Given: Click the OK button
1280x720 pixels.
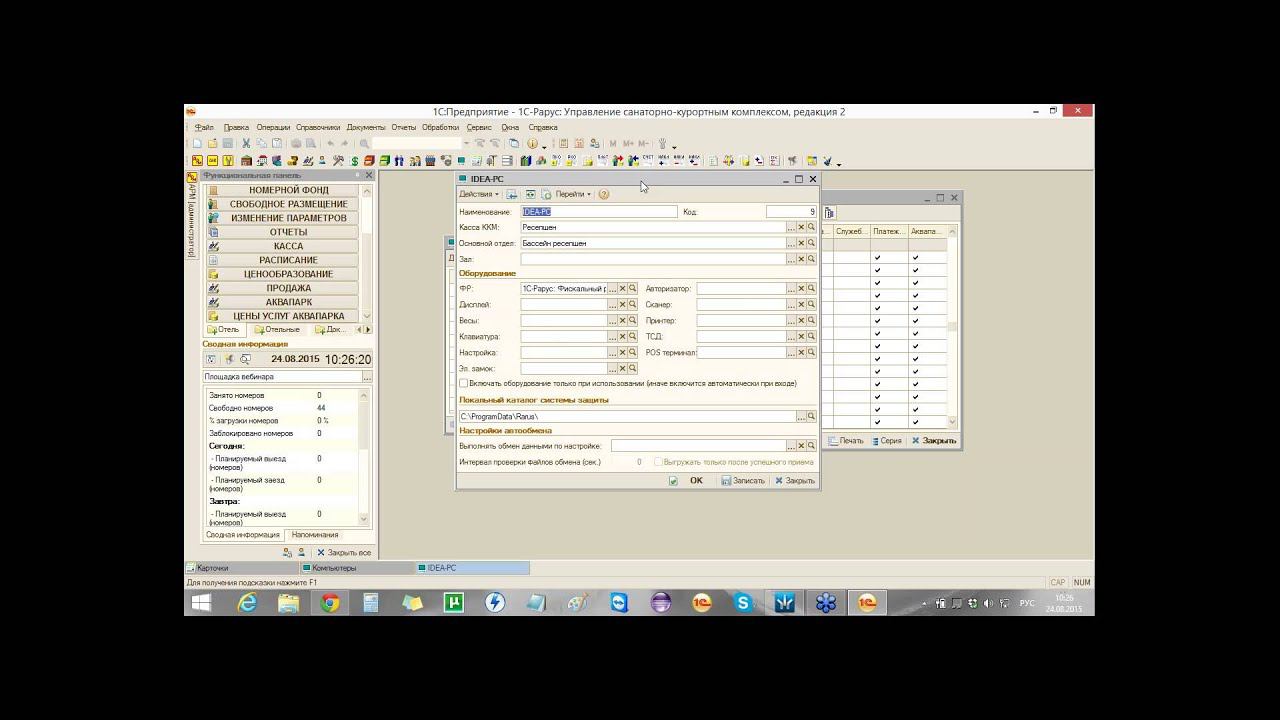Looking at the screenshot, I should point(696,481).
